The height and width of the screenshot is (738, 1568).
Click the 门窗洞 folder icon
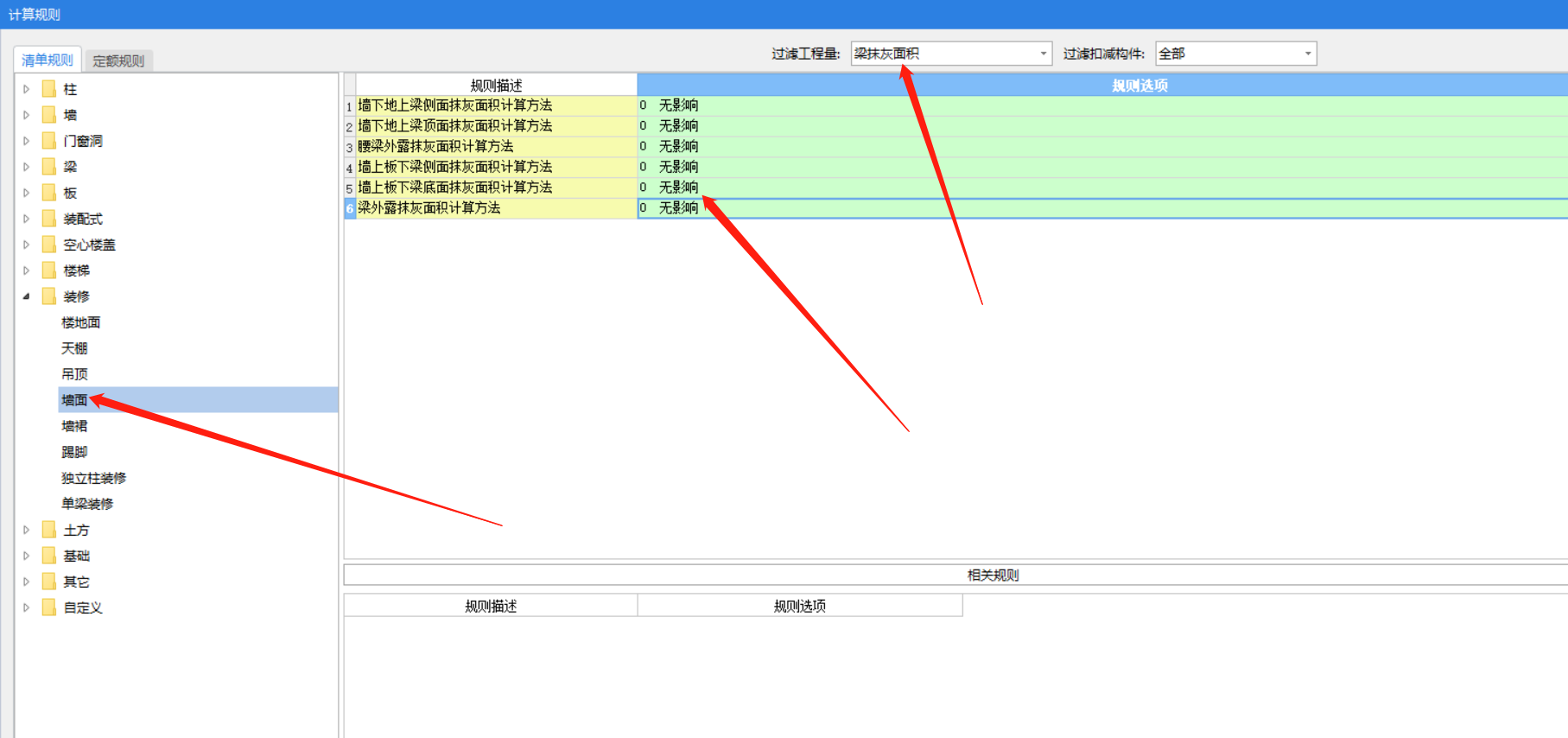[49, 141]
